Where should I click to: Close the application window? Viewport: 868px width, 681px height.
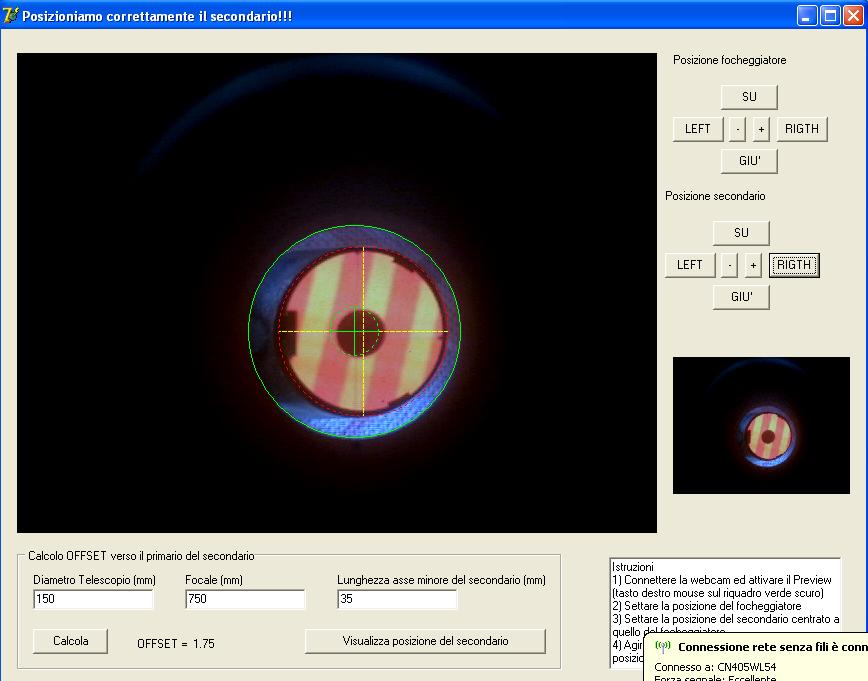pyautogui.click(x=853, y=16)
